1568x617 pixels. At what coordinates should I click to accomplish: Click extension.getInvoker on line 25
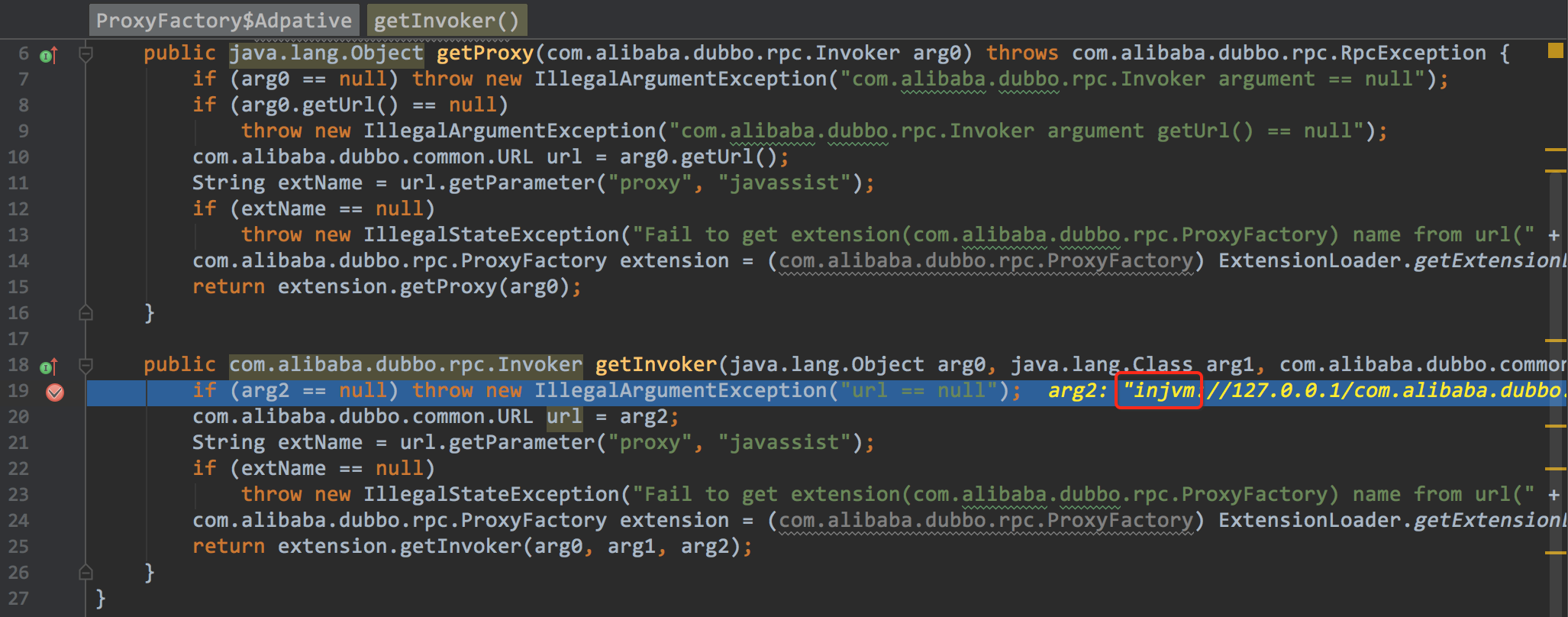[400, 547]
